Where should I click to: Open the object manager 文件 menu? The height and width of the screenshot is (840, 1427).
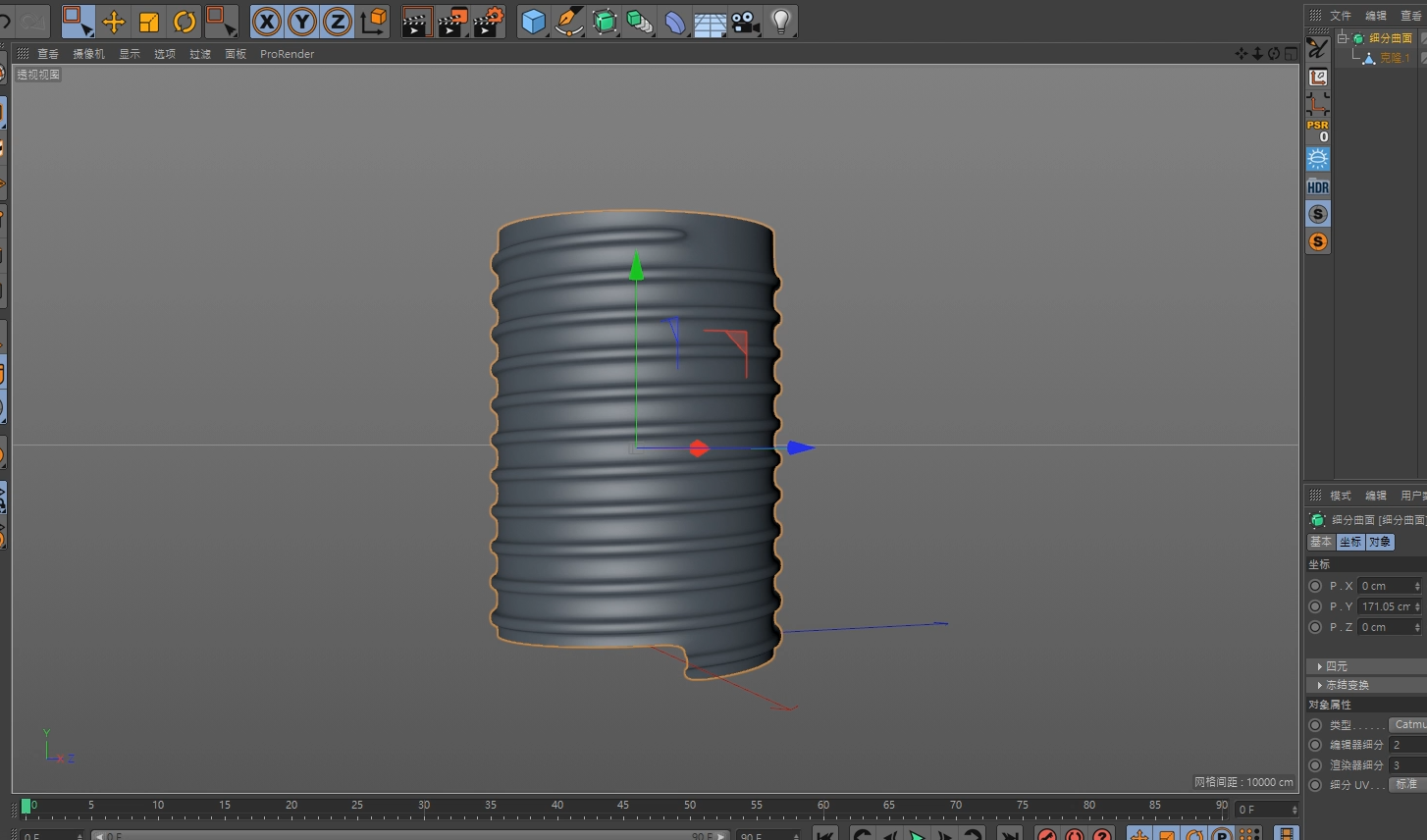click(x=1341, y=16)
